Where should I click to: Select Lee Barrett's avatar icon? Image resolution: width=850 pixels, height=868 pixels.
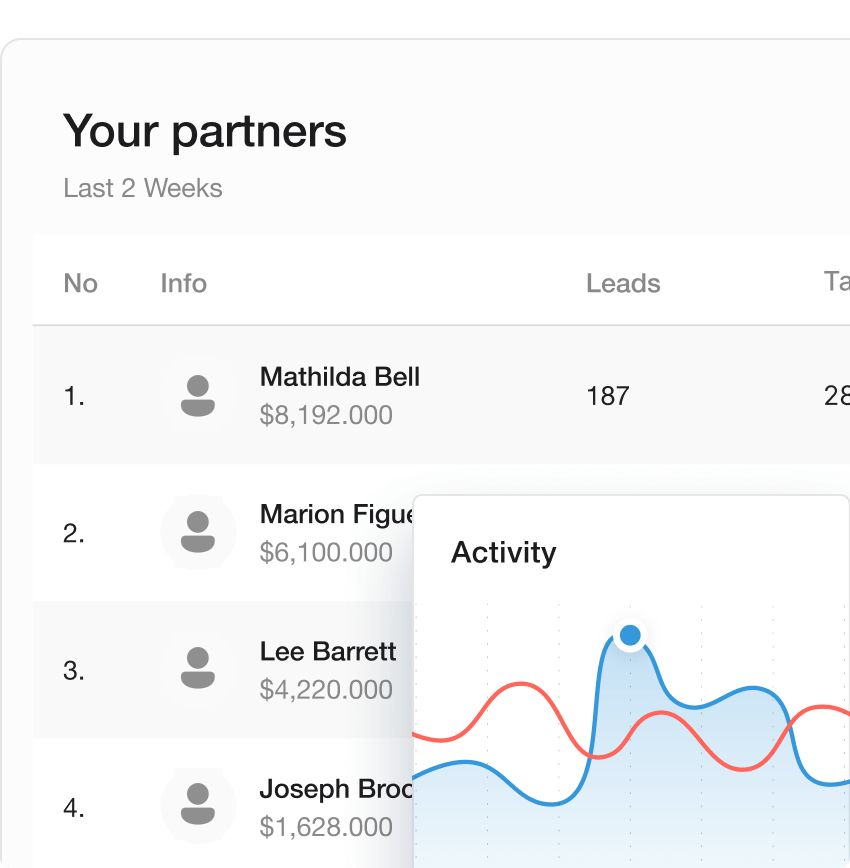pyautogui.click(x=198, y=669)
